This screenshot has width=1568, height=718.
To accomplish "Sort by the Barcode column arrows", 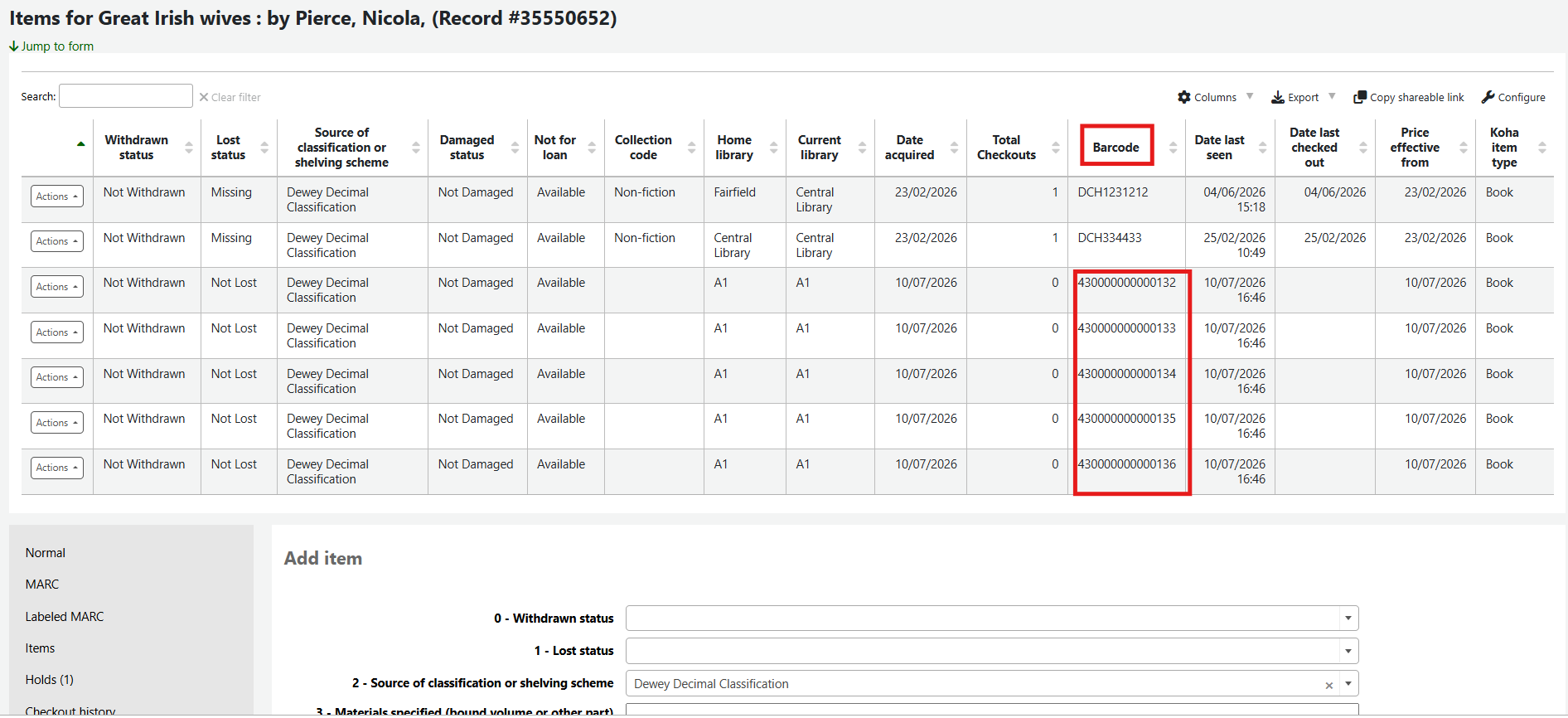I will coord(1173,148).
